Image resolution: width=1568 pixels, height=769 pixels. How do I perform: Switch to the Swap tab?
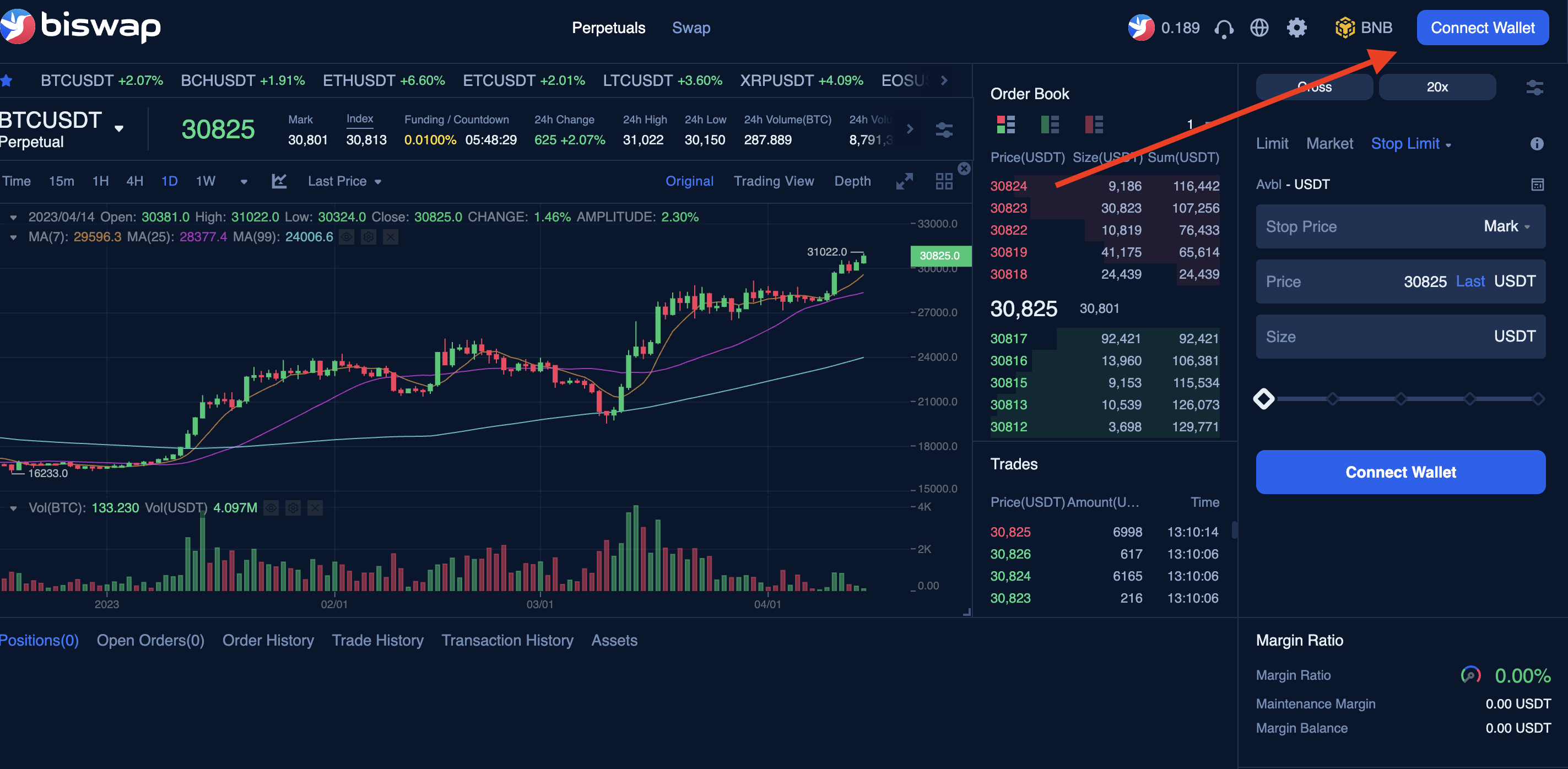tap(691, 28)
